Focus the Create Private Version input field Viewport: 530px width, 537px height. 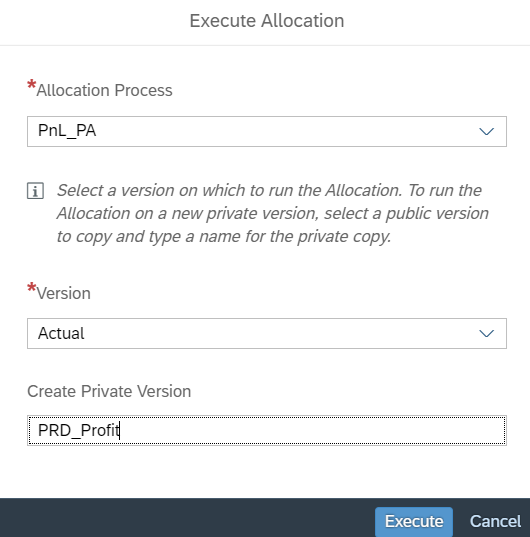(267, 430)
